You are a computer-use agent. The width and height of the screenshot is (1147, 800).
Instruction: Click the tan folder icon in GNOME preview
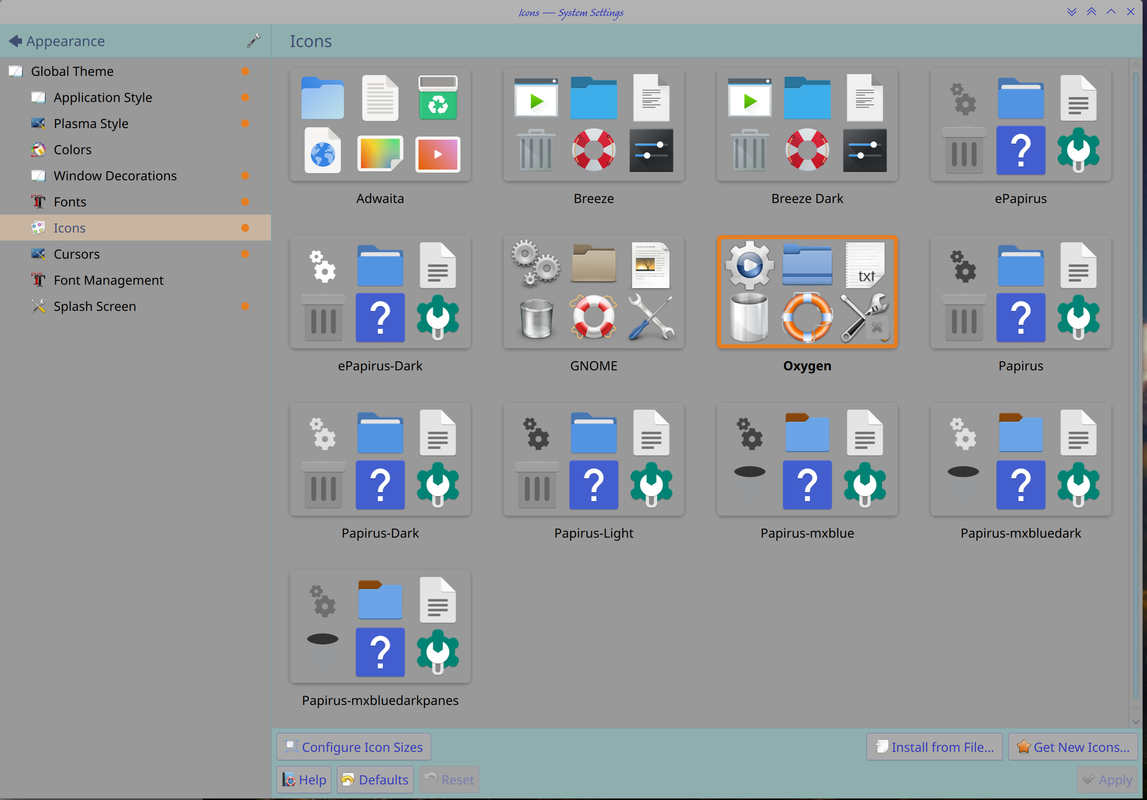[x=593, y=263]
